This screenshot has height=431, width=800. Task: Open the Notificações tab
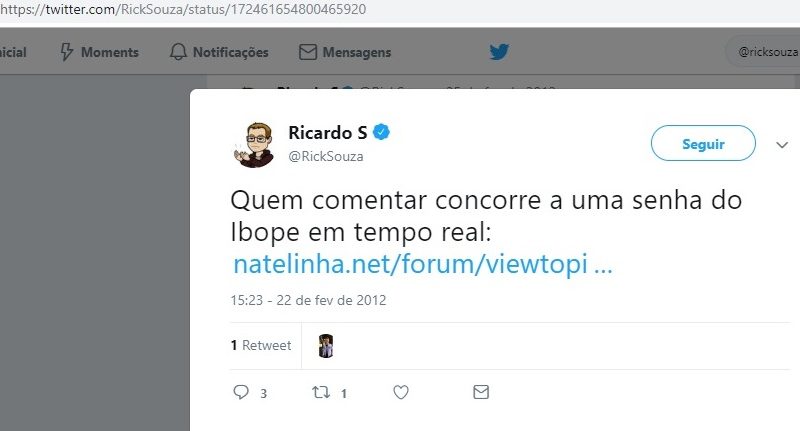point(219,52)
